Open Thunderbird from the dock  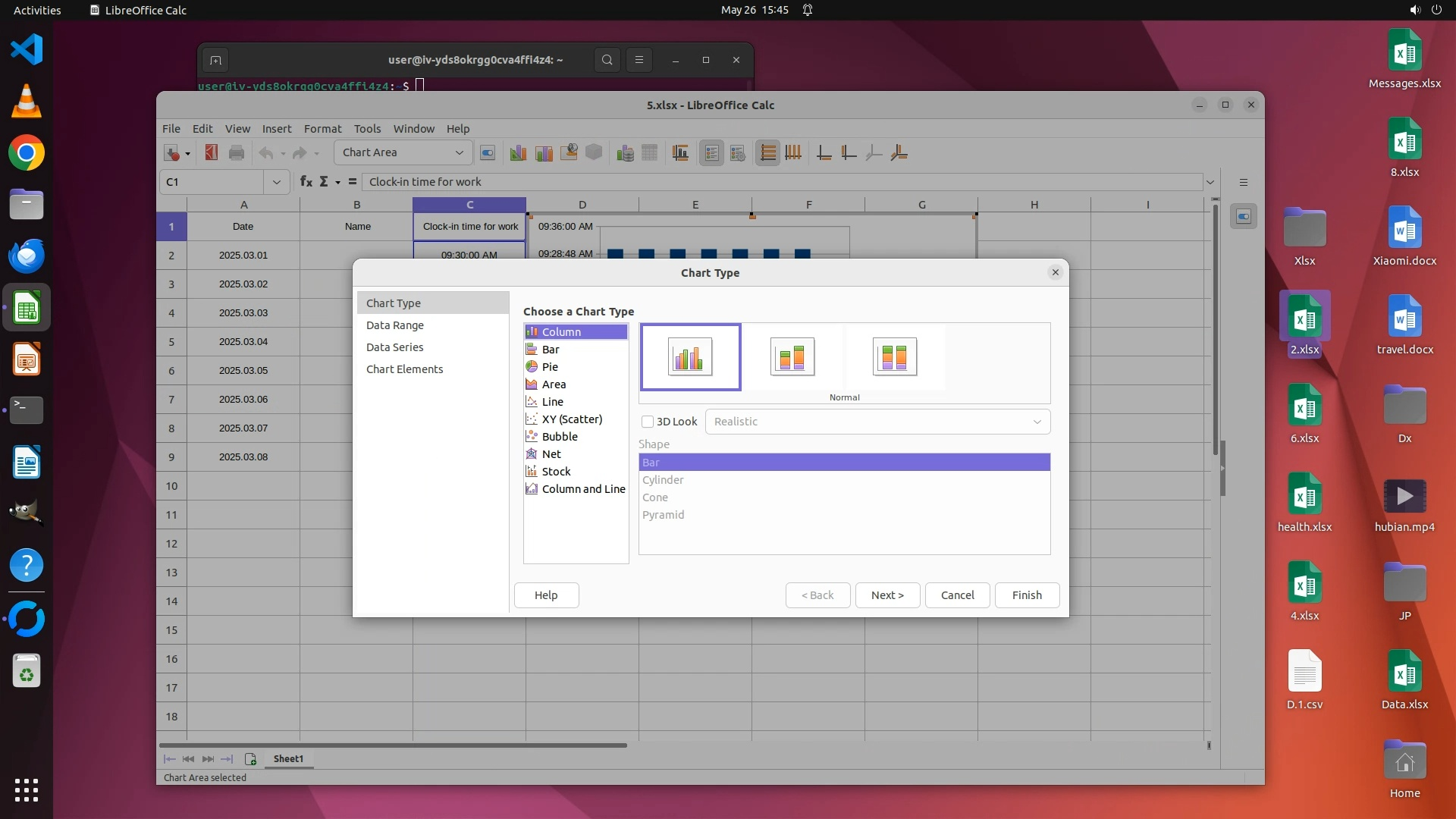click(x=27, y=256)
